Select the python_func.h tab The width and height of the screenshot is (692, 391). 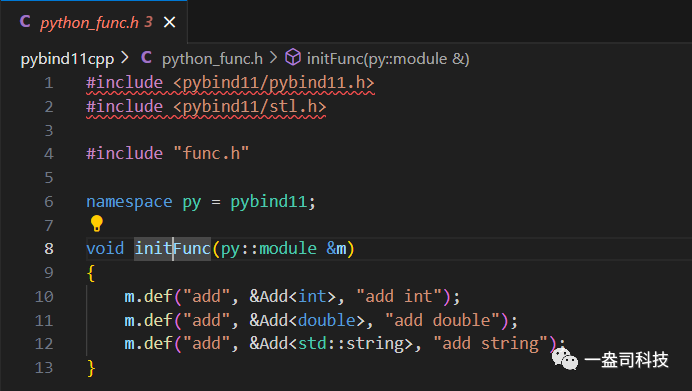tap(94, 22)
